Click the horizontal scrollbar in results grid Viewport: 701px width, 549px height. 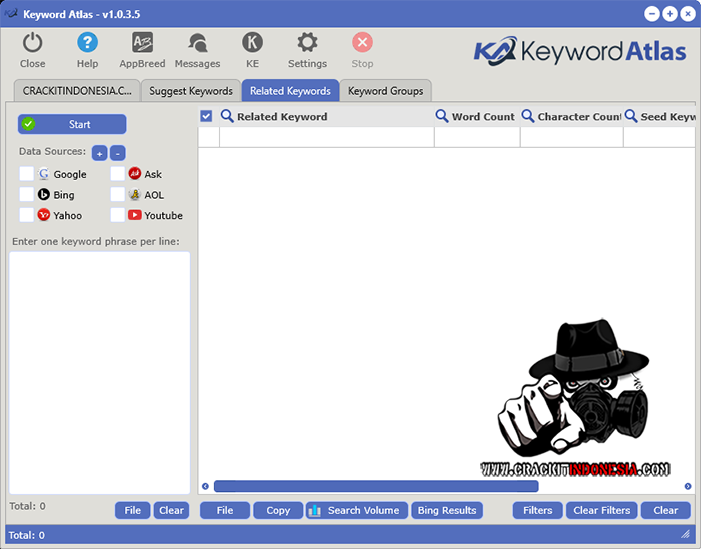pos(376,487)
